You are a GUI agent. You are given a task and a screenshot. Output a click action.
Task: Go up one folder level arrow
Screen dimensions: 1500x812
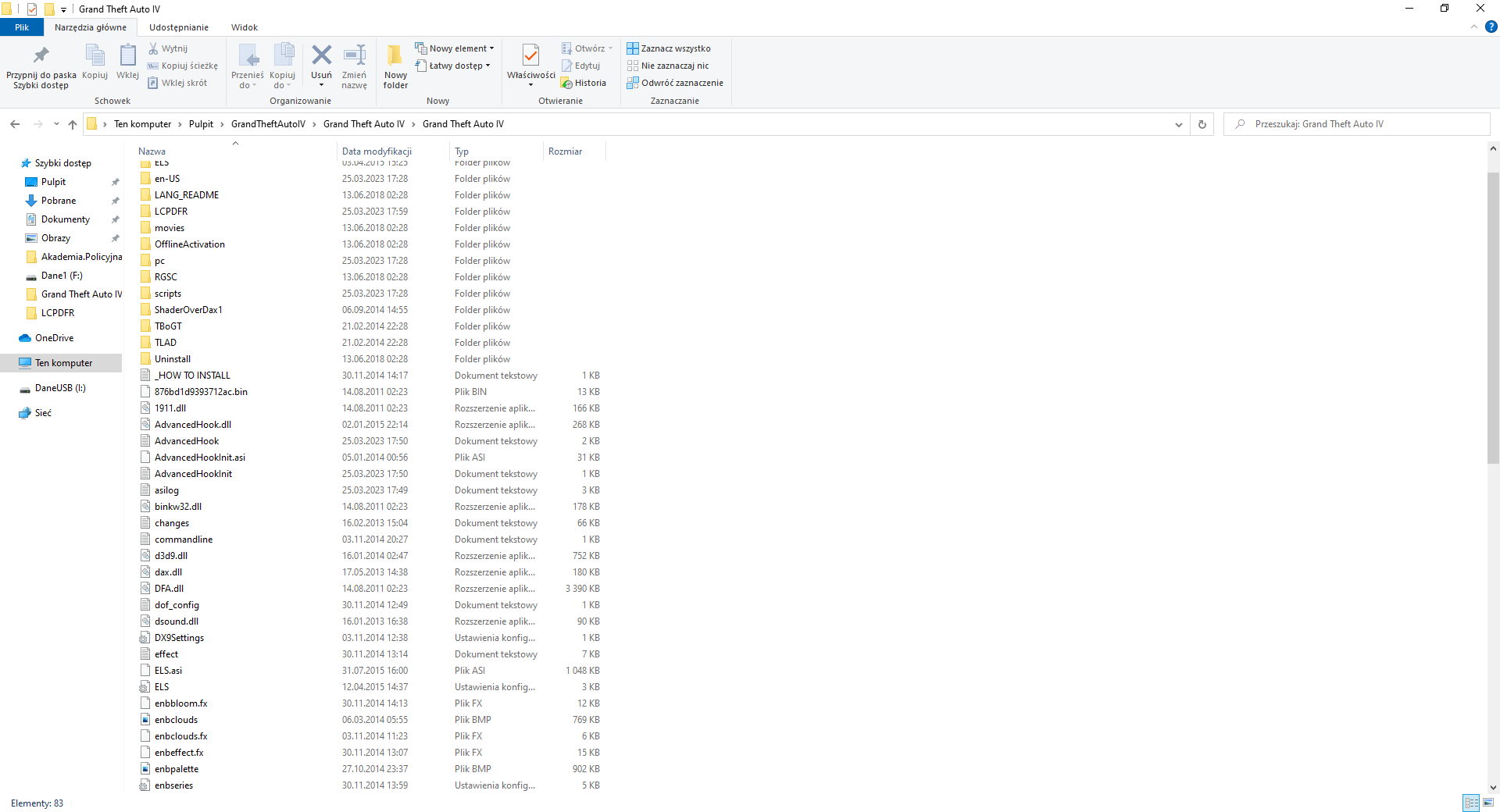coord(73,124)
